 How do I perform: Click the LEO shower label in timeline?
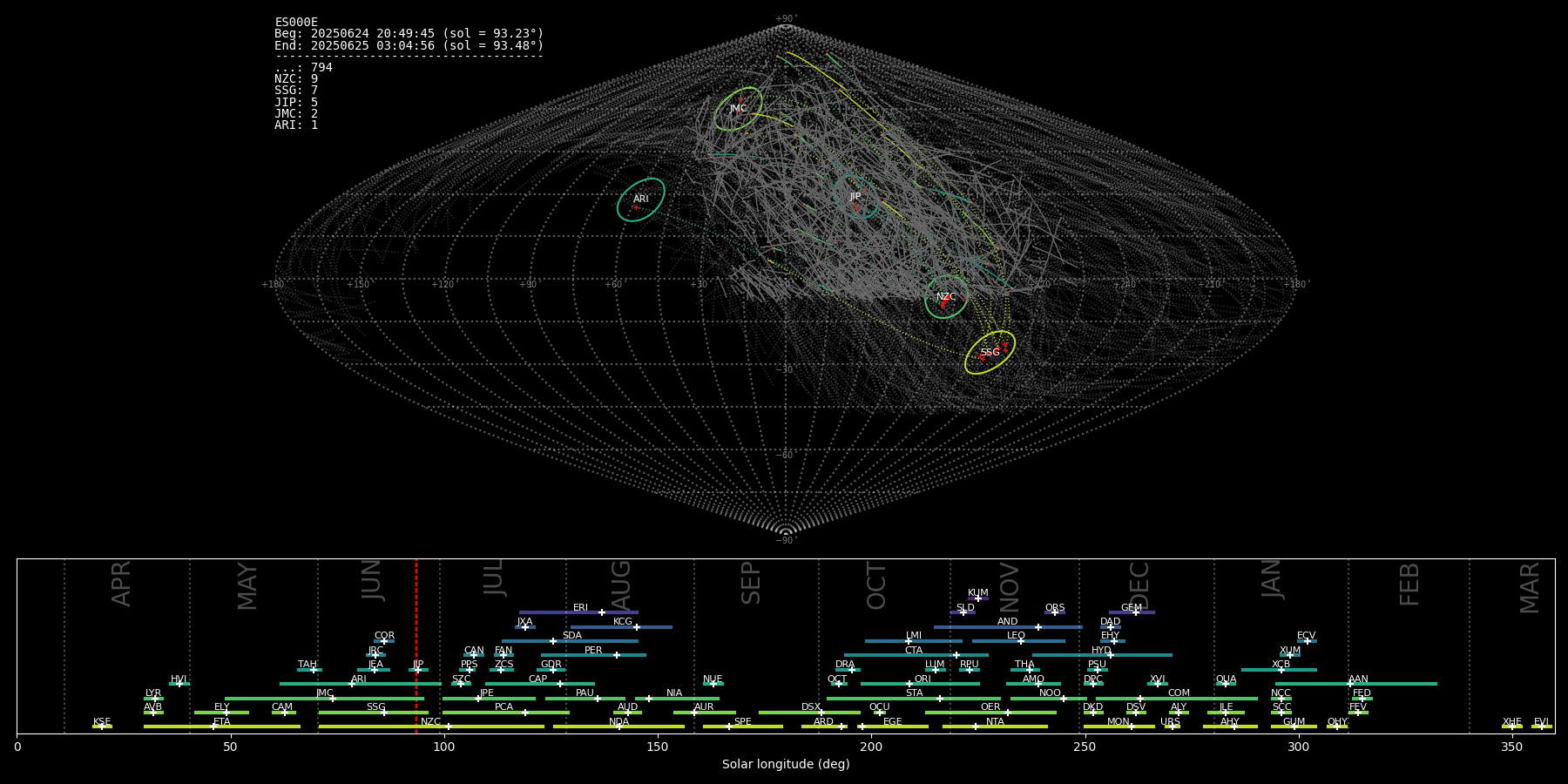pos(1016,636)
